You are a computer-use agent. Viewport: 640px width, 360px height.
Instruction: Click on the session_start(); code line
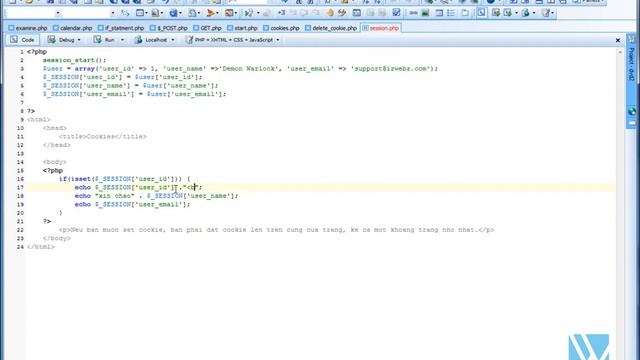point(74,60)
